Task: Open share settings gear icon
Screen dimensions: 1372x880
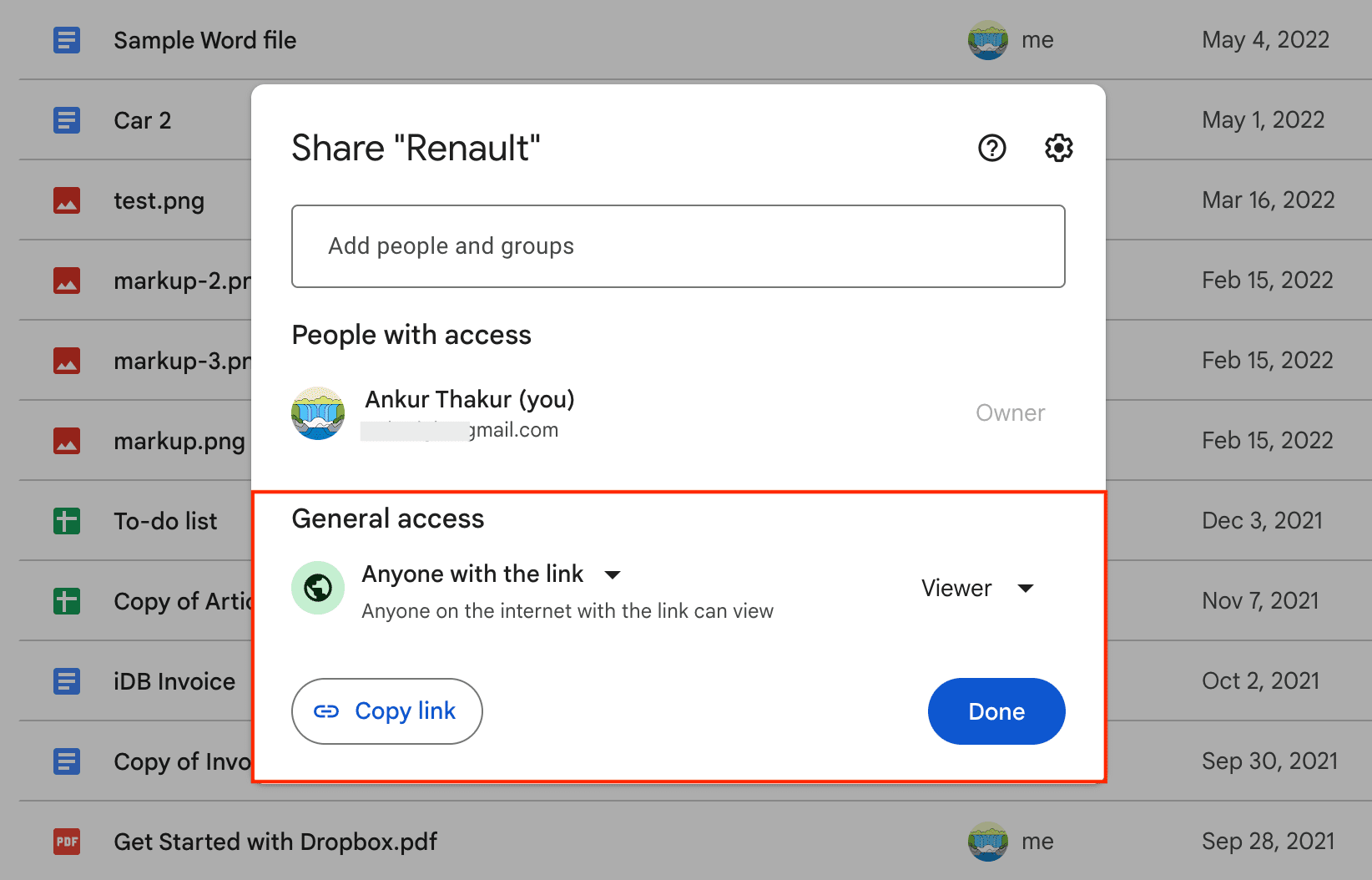Action: 1058,149
